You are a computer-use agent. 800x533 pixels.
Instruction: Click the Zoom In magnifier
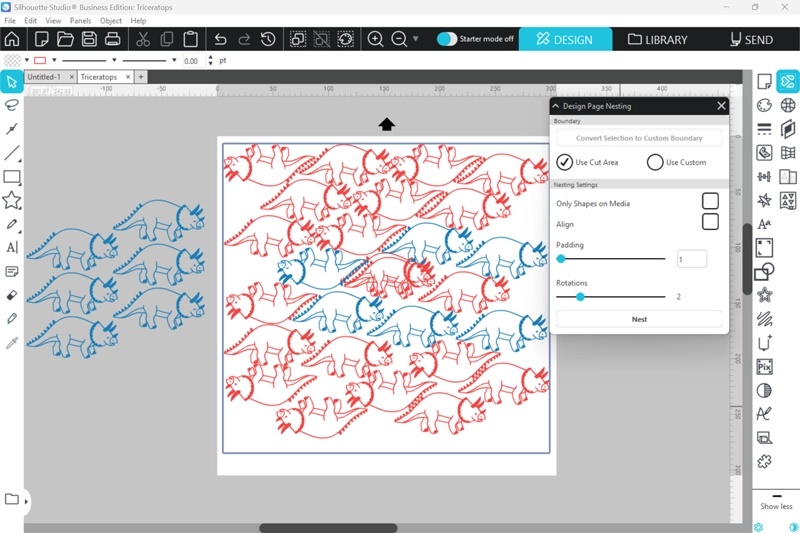tap(376, 40)
